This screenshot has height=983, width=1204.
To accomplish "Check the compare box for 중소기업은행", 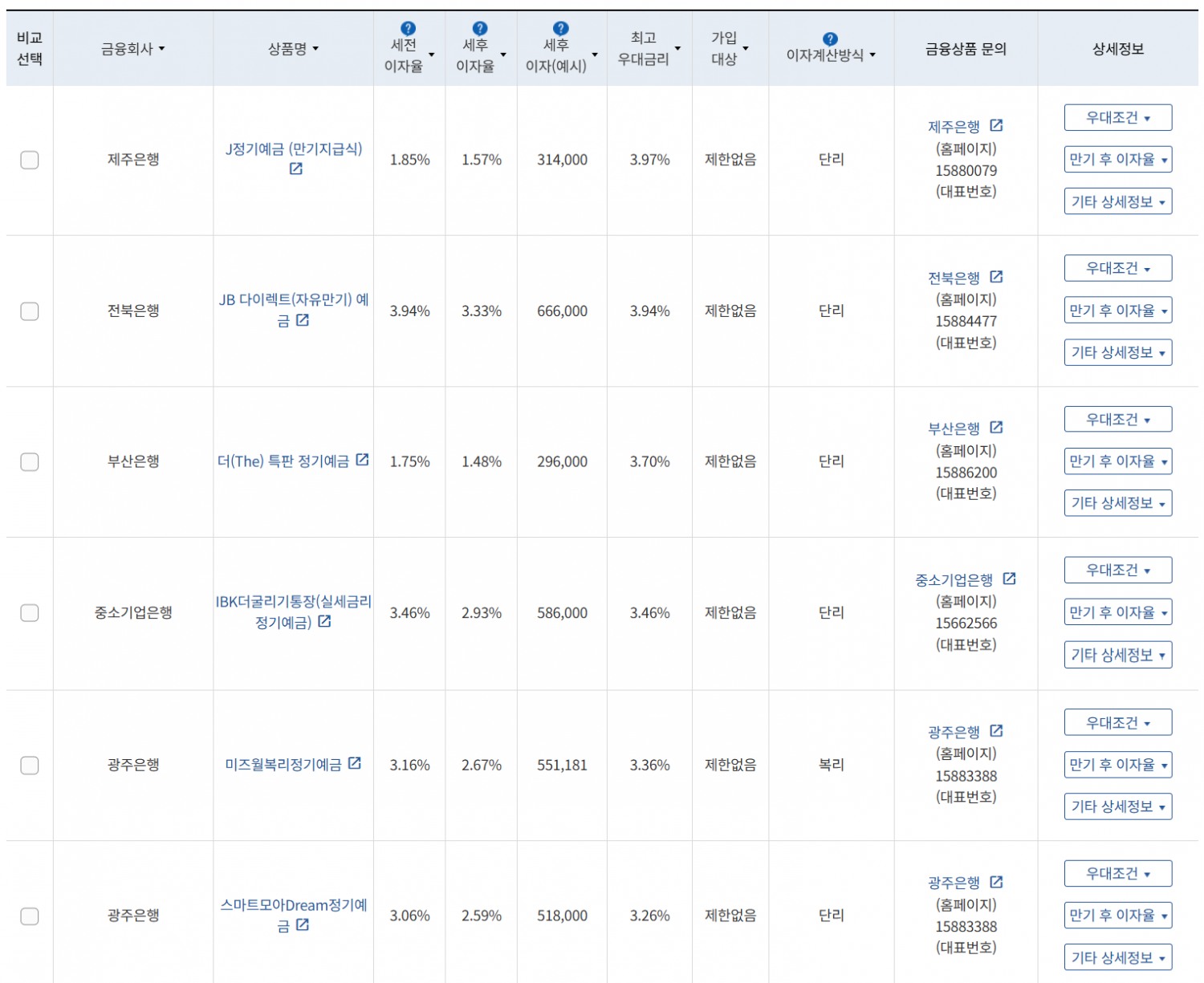I will [x=30, y=612].
